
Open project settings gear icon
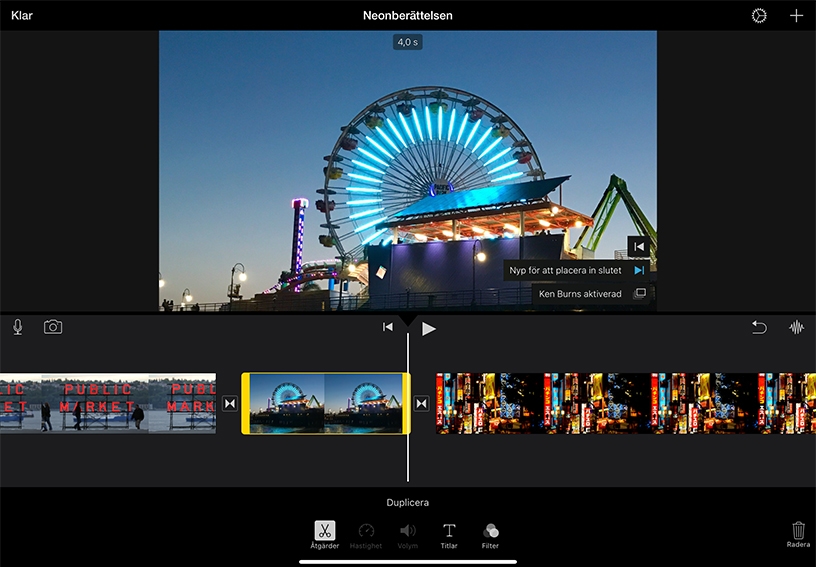[x=759, y=16]
